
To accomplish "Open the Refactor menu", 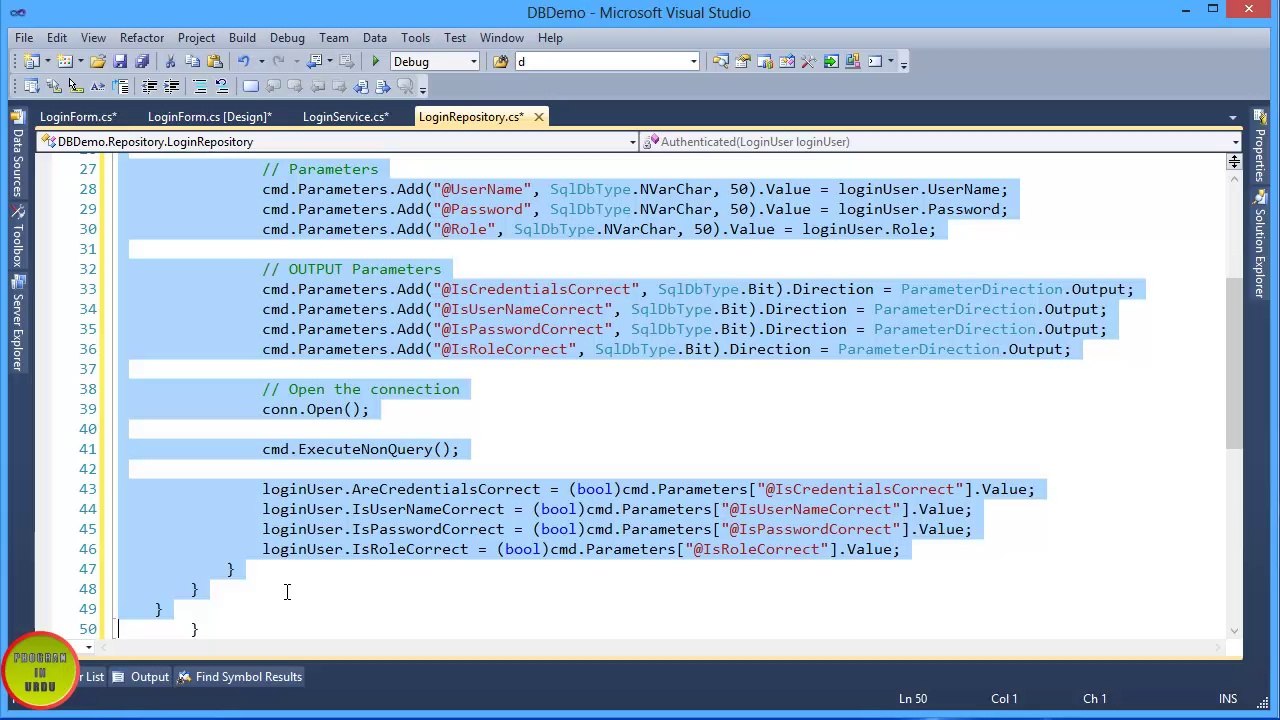I will click(x=142, y=37).
